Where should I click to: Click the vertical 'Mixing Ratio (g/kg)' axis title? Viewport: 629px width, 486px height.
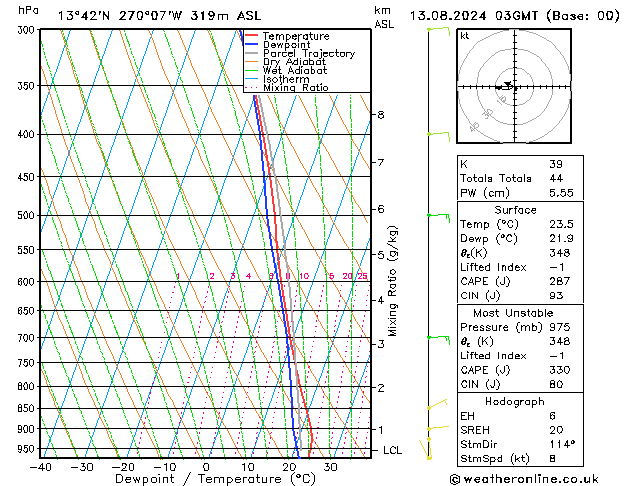(392, 281)
